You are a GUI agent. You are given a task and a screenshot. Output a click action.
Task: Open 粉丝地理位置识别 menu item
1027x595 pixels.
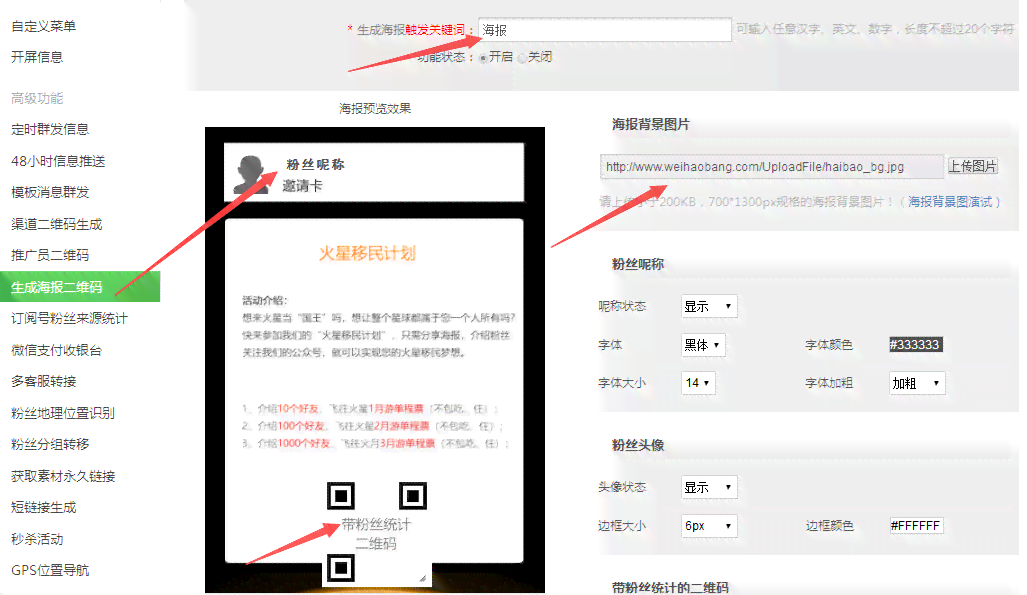[63, 413]
